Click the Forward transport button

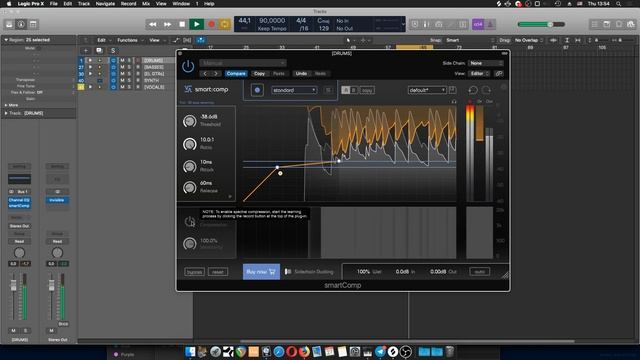tap(167, 24)
